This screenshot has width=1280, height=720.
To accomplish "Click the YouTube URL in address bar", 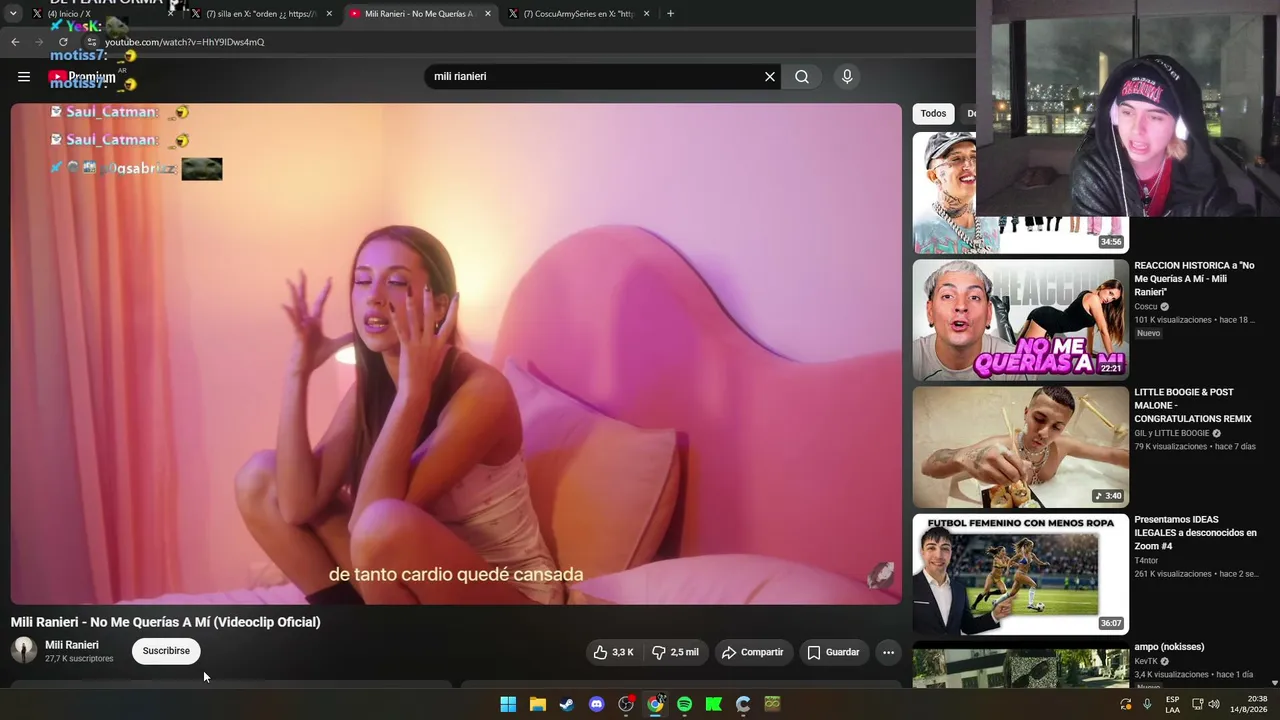I will 185,42.
